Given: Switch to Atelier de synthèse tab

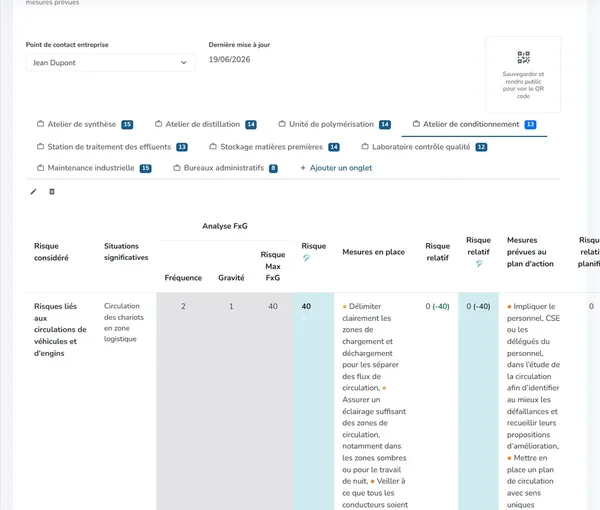Looking at the screenshot, I should click(85, 124).
